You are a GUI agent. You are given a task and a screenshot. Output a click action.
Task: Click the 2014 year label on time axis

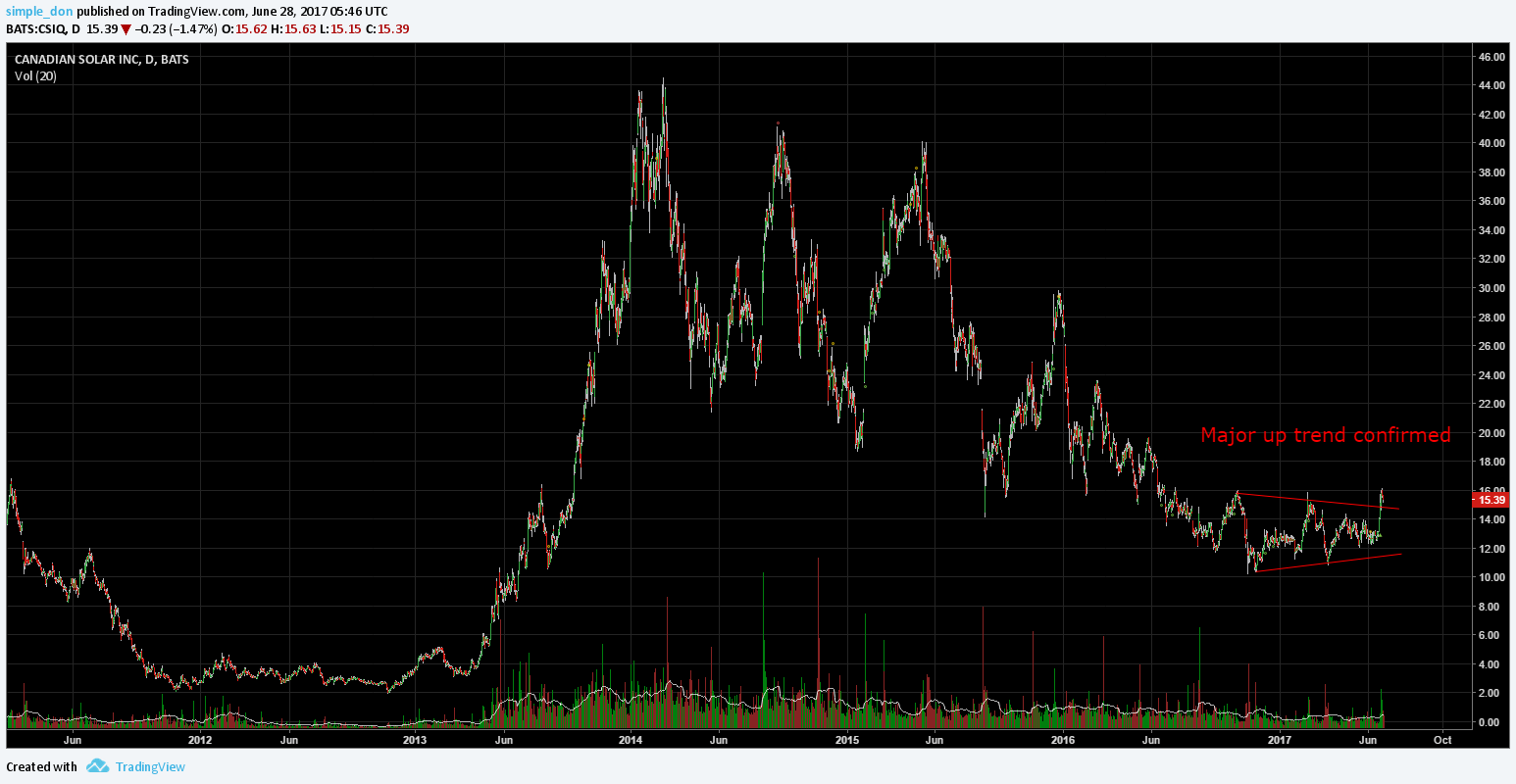631,740
